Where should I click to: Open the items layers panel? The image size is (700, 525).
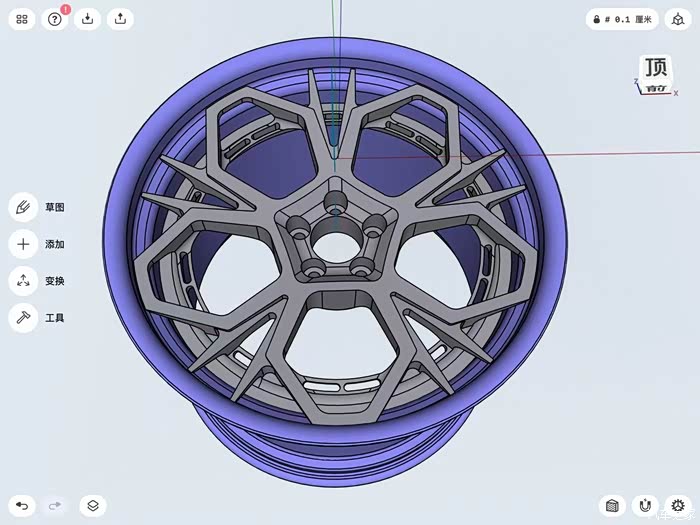click(x=93, y=506)
